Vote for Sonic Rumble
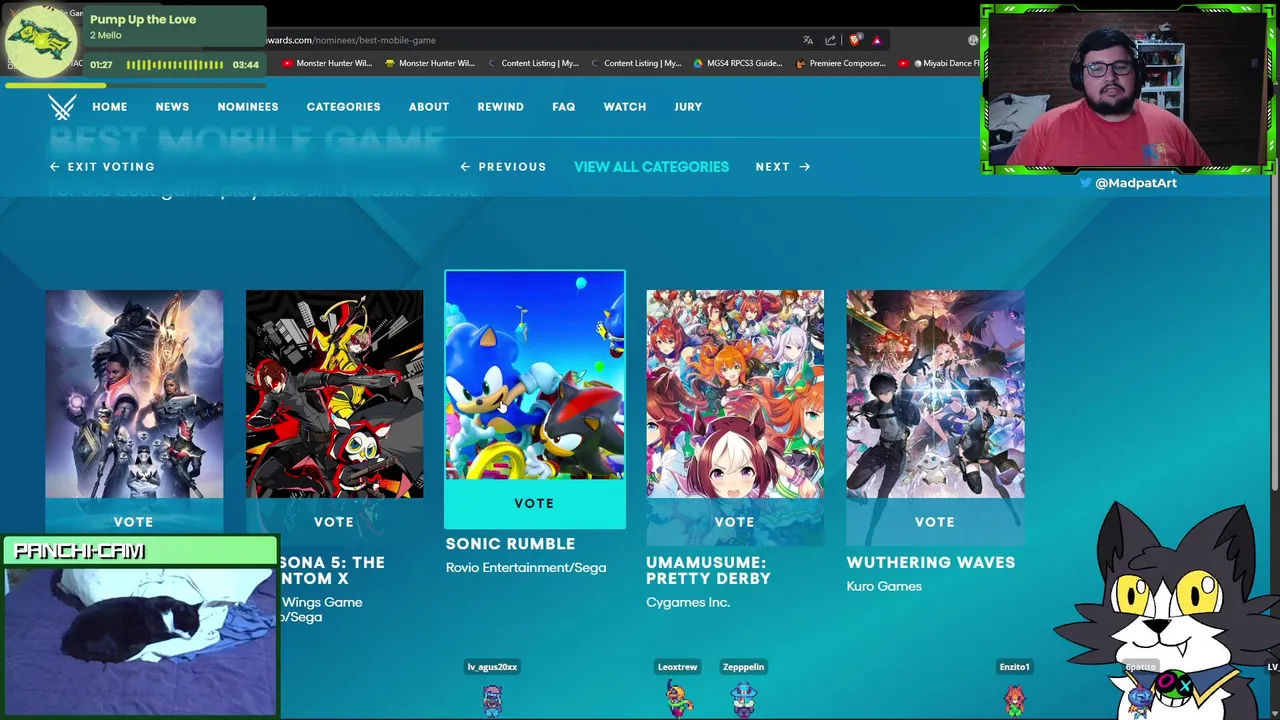Image resolution: width=1280 pixels, height=720 pixels. point(535,504)
